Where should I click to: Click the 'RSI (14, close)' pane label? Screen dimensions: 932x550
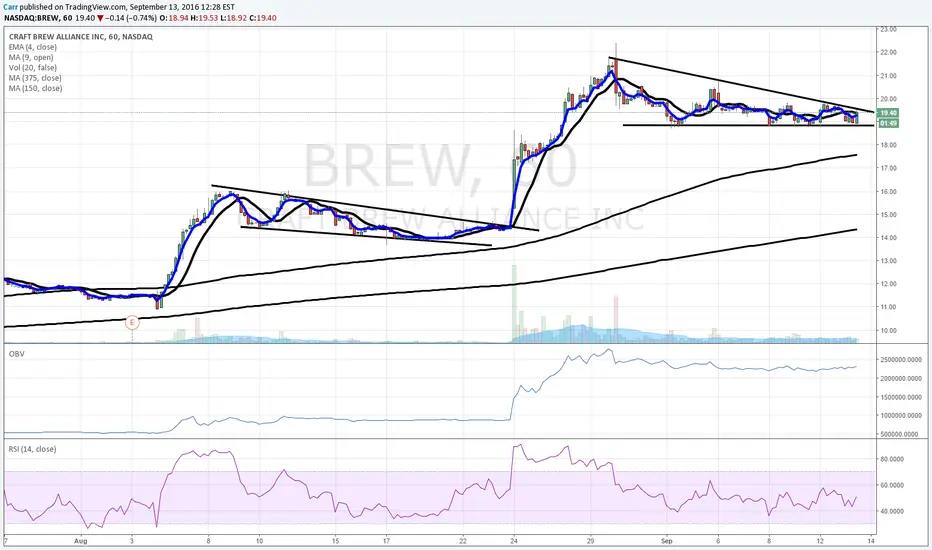point(32,449)
